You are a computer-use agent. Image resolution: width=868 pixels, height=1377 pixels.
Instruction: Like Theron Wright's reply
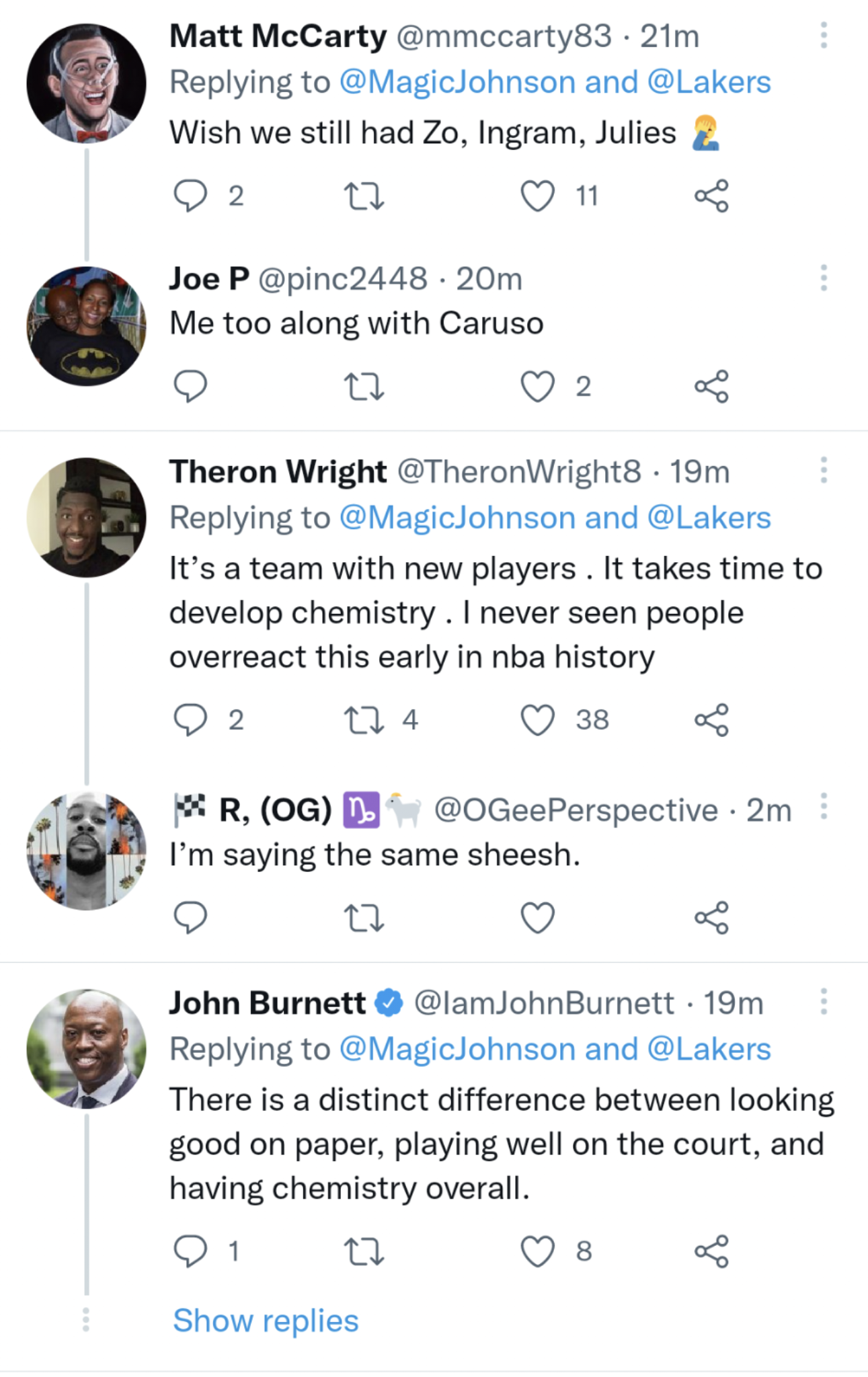pos(538,721)
